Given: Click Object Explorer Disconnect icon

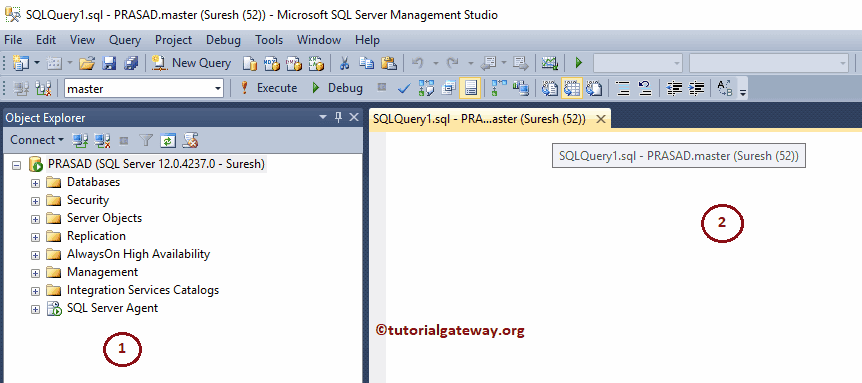Looking at the screenshot, I should point(102,140).
